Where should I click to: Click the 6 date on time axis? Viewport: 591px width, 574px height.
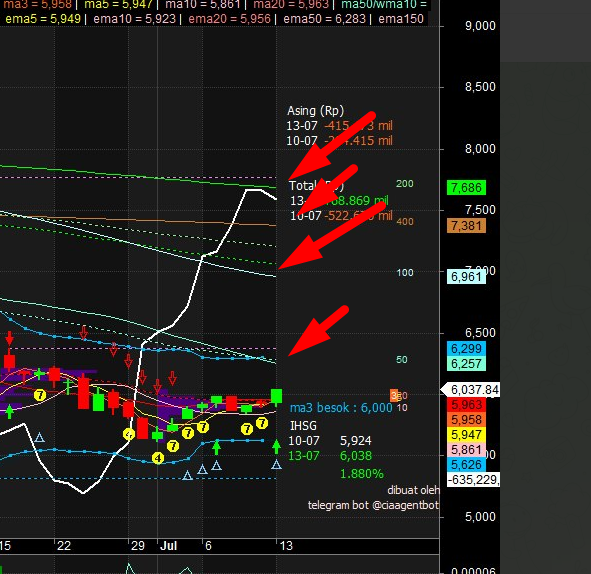pyautogui.click(x=208, y=546)
